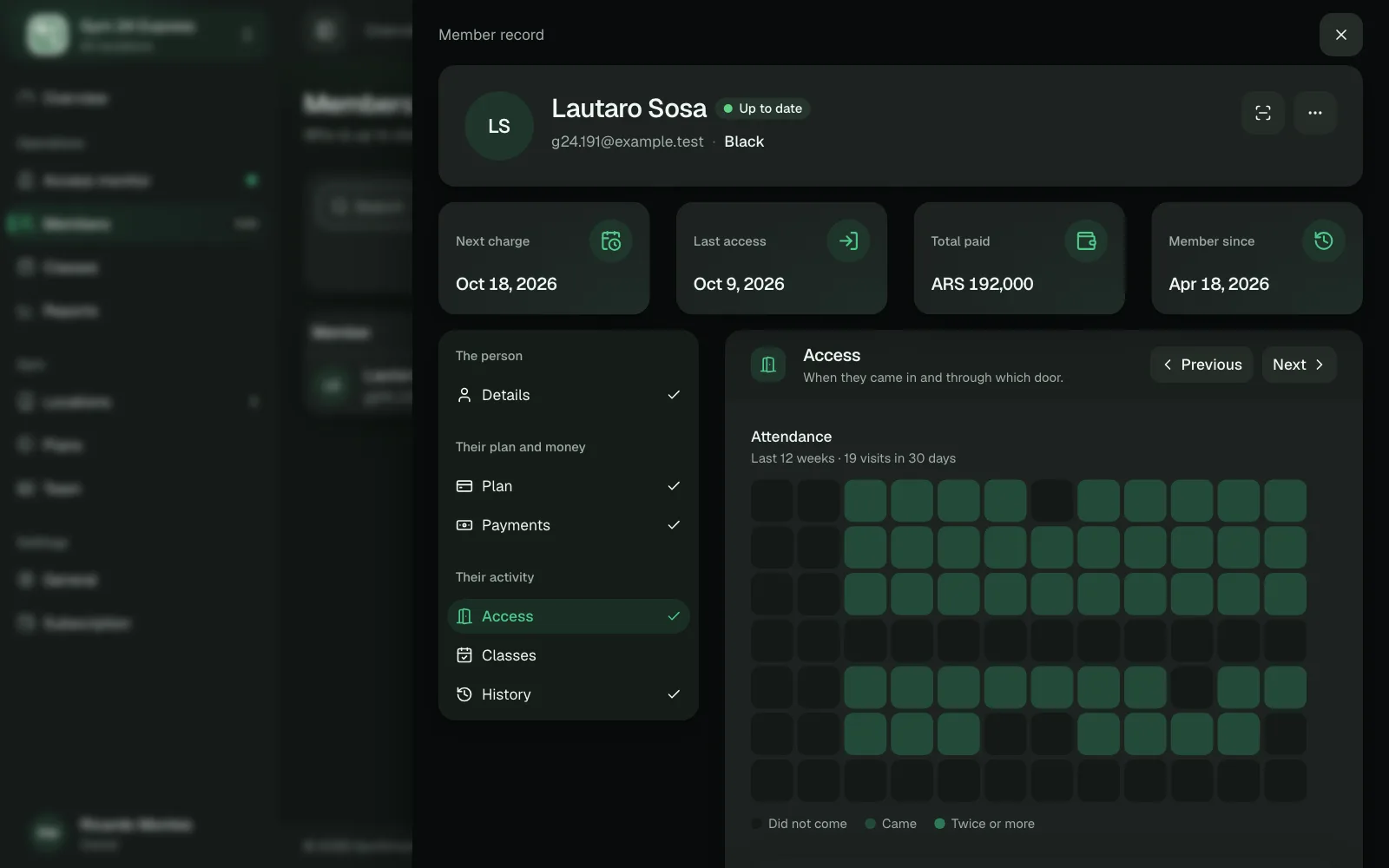Click the Twice or more legend entry
Image resolution: width=1389 pixels, height=868 pixels.
(x=984, y=824)
